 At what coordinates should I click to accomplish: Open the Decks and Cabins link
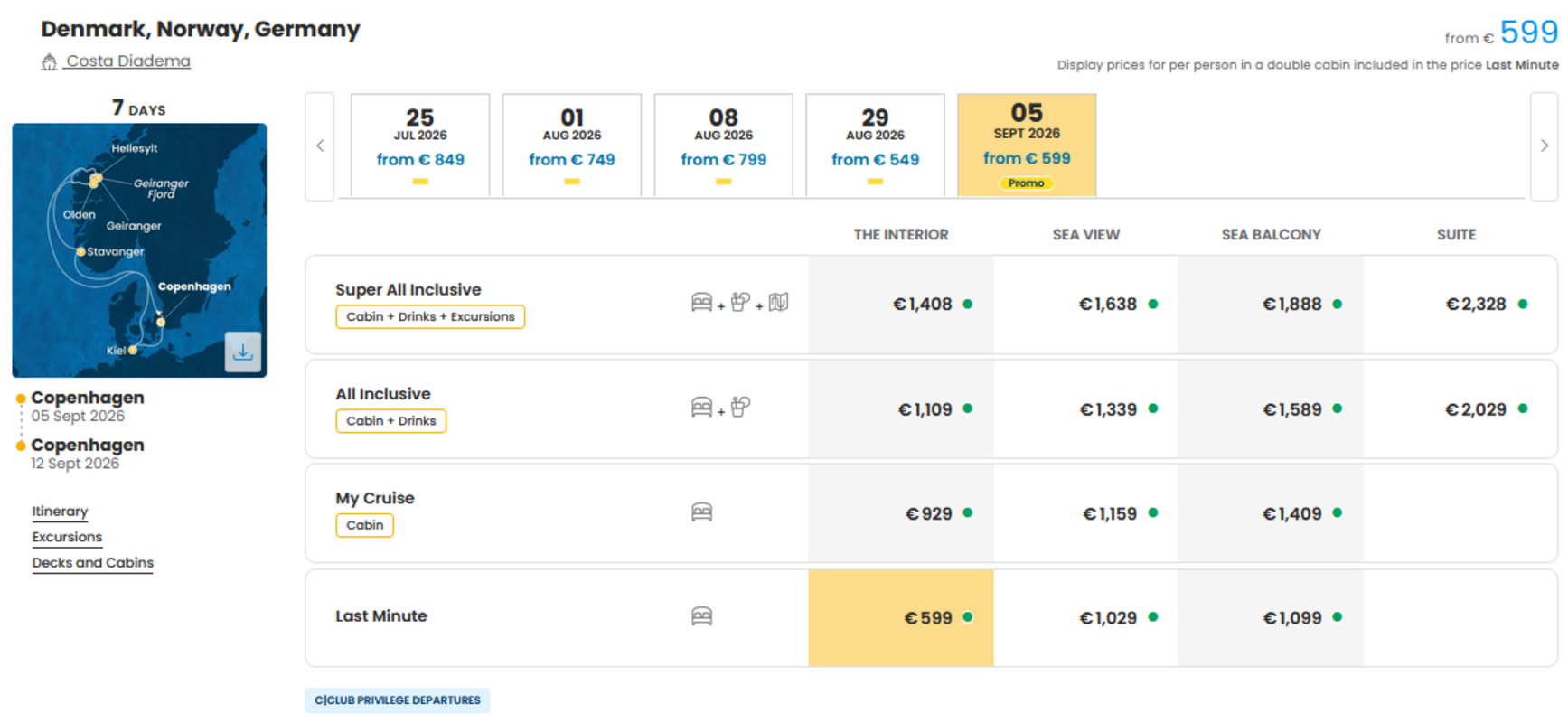coord(93,562)
